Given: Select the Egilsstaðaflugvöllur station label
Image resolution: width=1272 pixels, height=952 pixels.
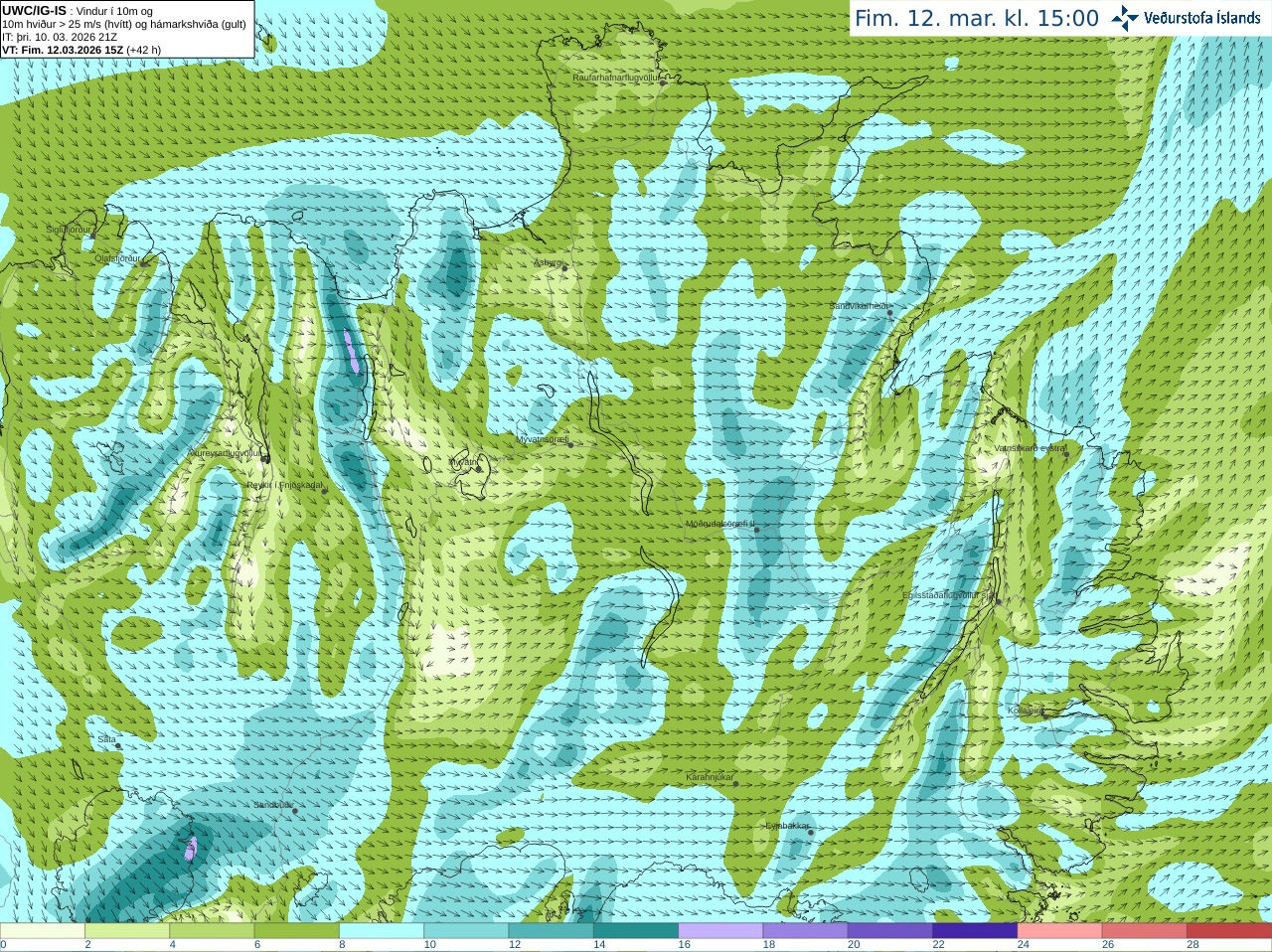Looking at the screenshot, I should pos(948,595).
